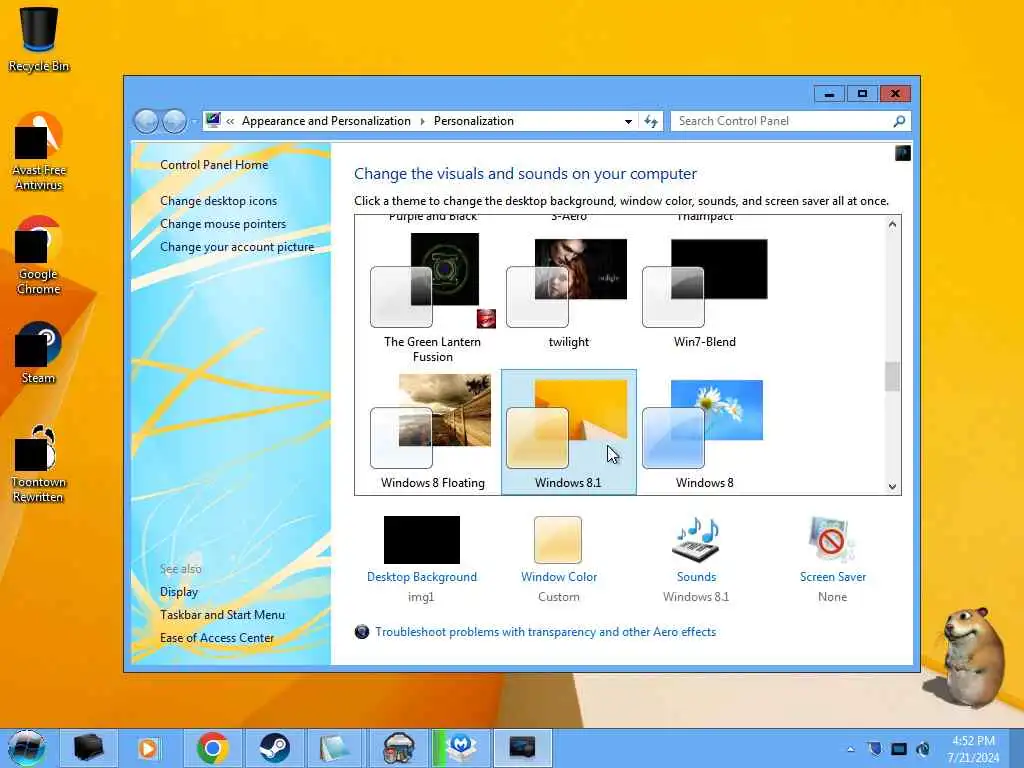Viewport: 1024px width, 768px height.
Task: Open the Sounds keyboard icon
Action: click(696, 539)
